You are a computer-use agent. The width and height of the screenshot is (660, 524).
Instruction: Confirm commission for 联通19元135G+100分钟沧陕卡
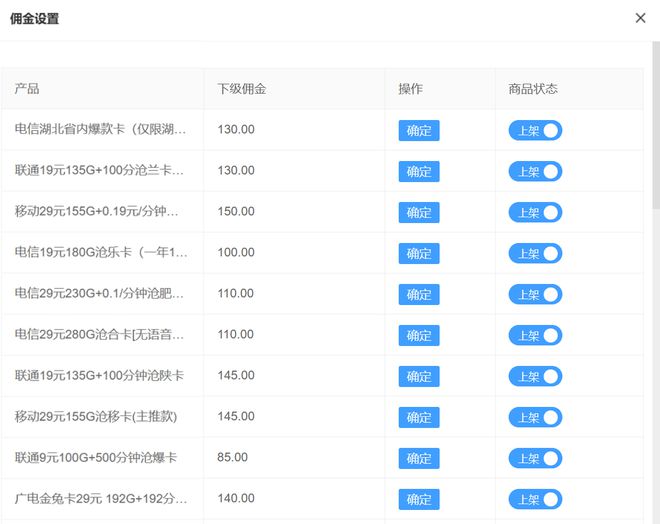click(x=419, y=376)
